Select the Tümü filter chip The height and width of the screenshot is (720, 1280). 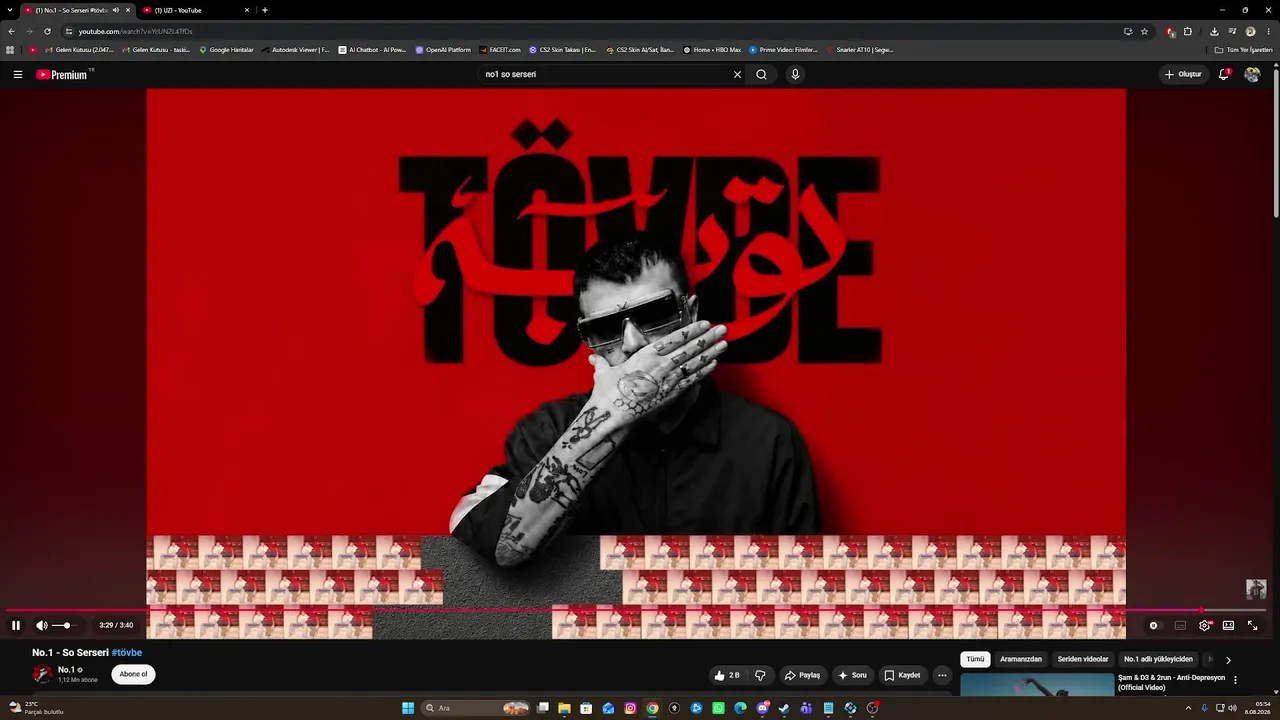(975, 660)
